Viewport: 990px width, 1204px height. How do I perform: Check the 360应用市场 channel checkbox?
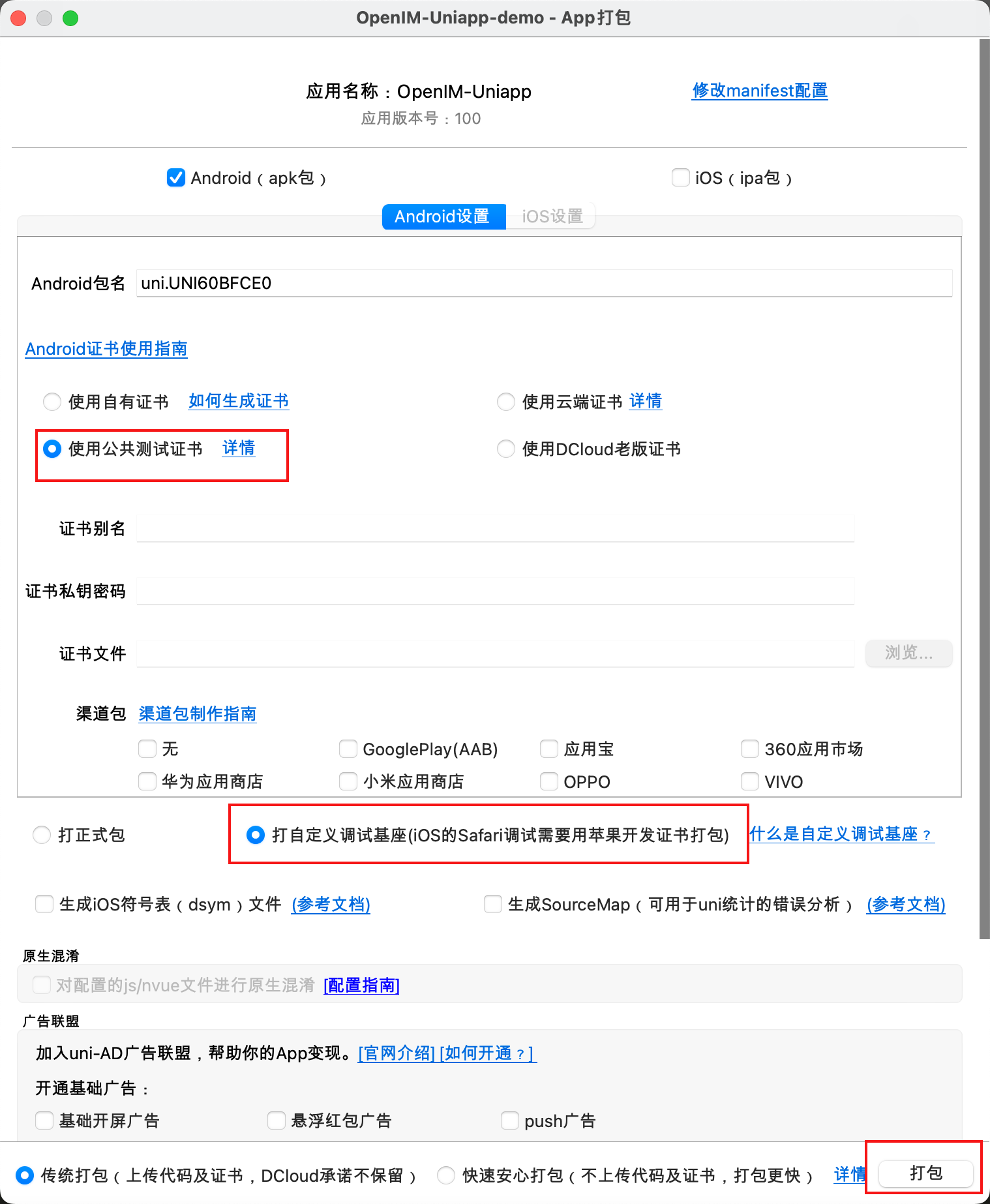pyautogui.click(x=750, y=749)
